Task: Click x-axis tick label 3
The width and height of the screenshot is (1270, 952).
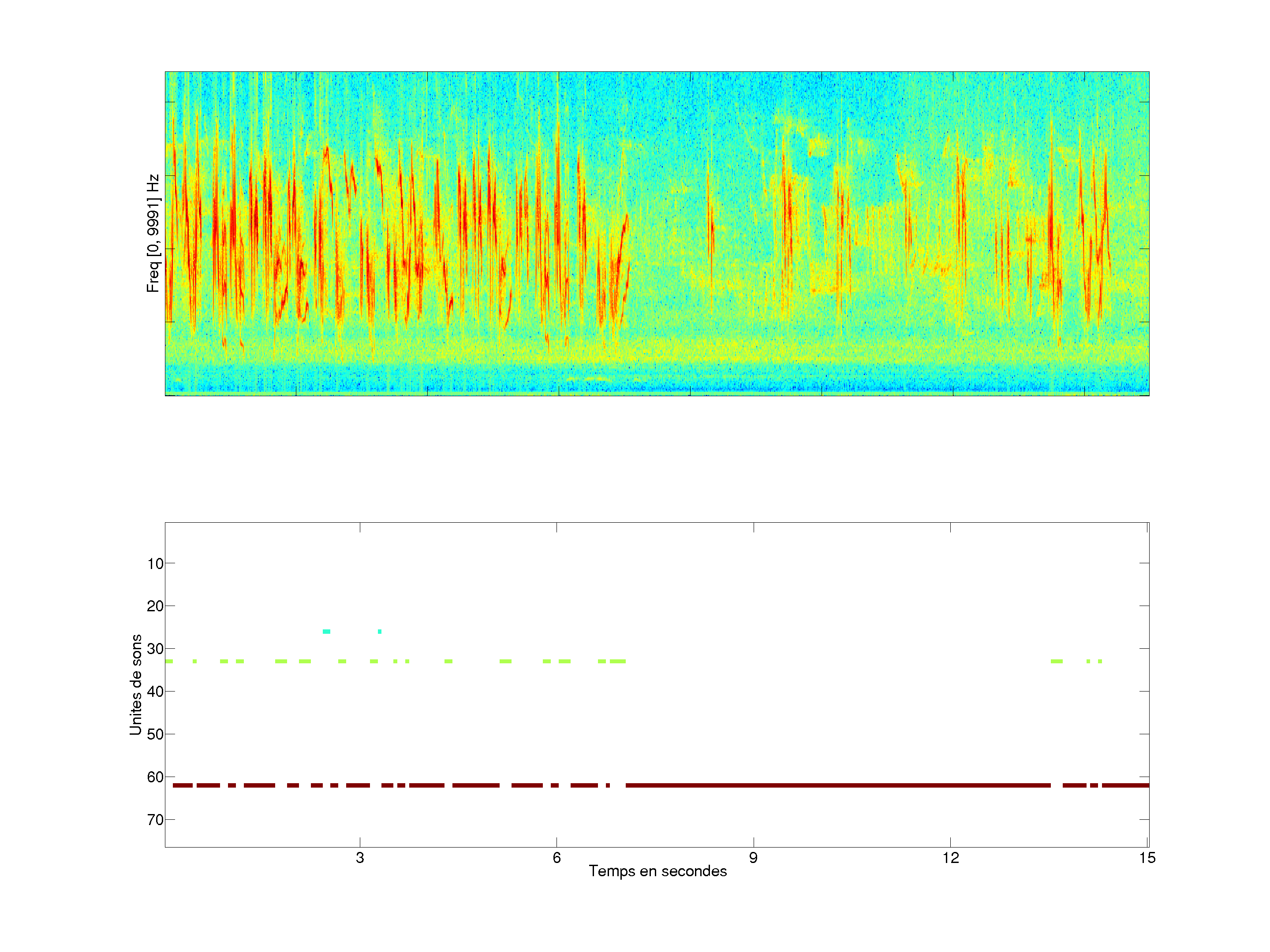Action: pos(359,858)
